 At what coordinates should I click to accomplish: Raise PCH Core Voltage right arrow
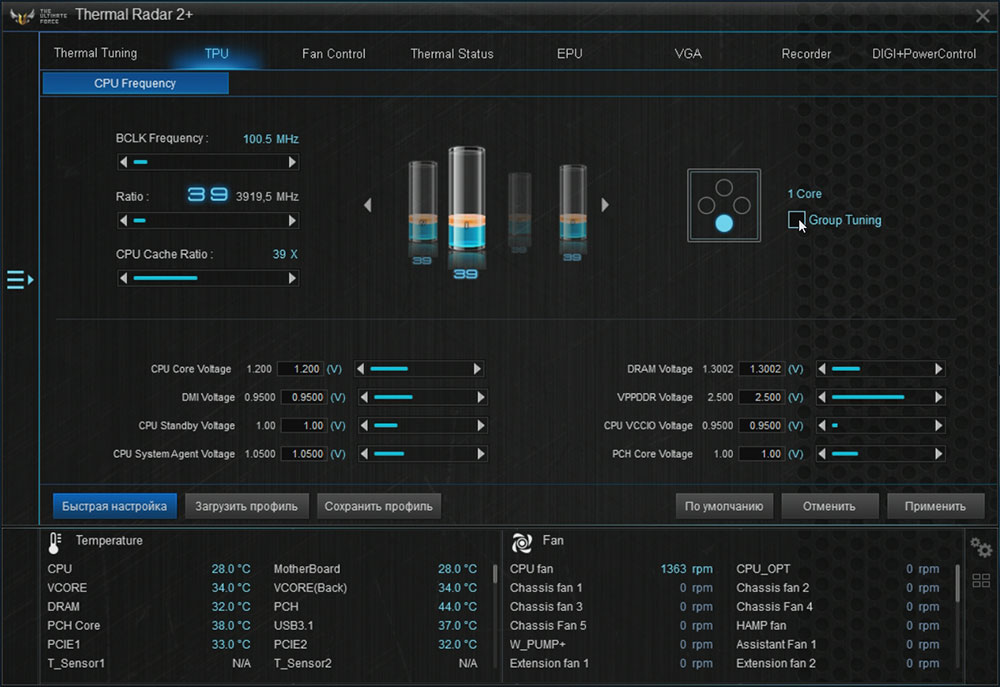click(x=938, y=454)
